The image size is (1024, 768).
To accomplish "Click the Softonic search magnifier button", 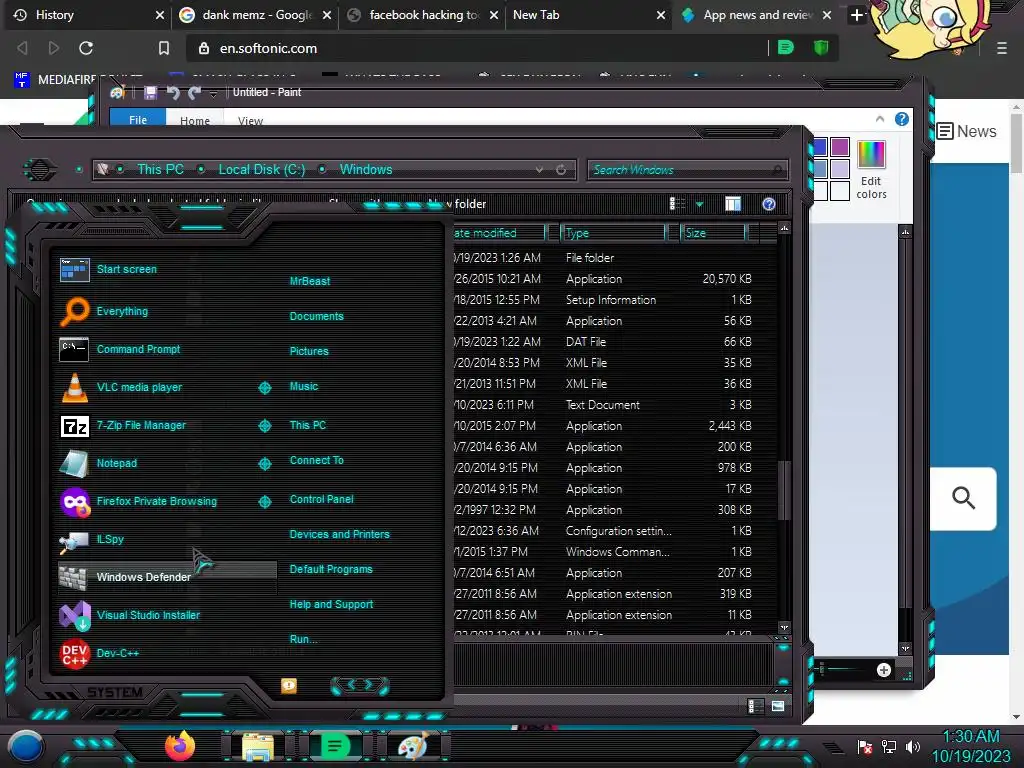I will 963,498.
